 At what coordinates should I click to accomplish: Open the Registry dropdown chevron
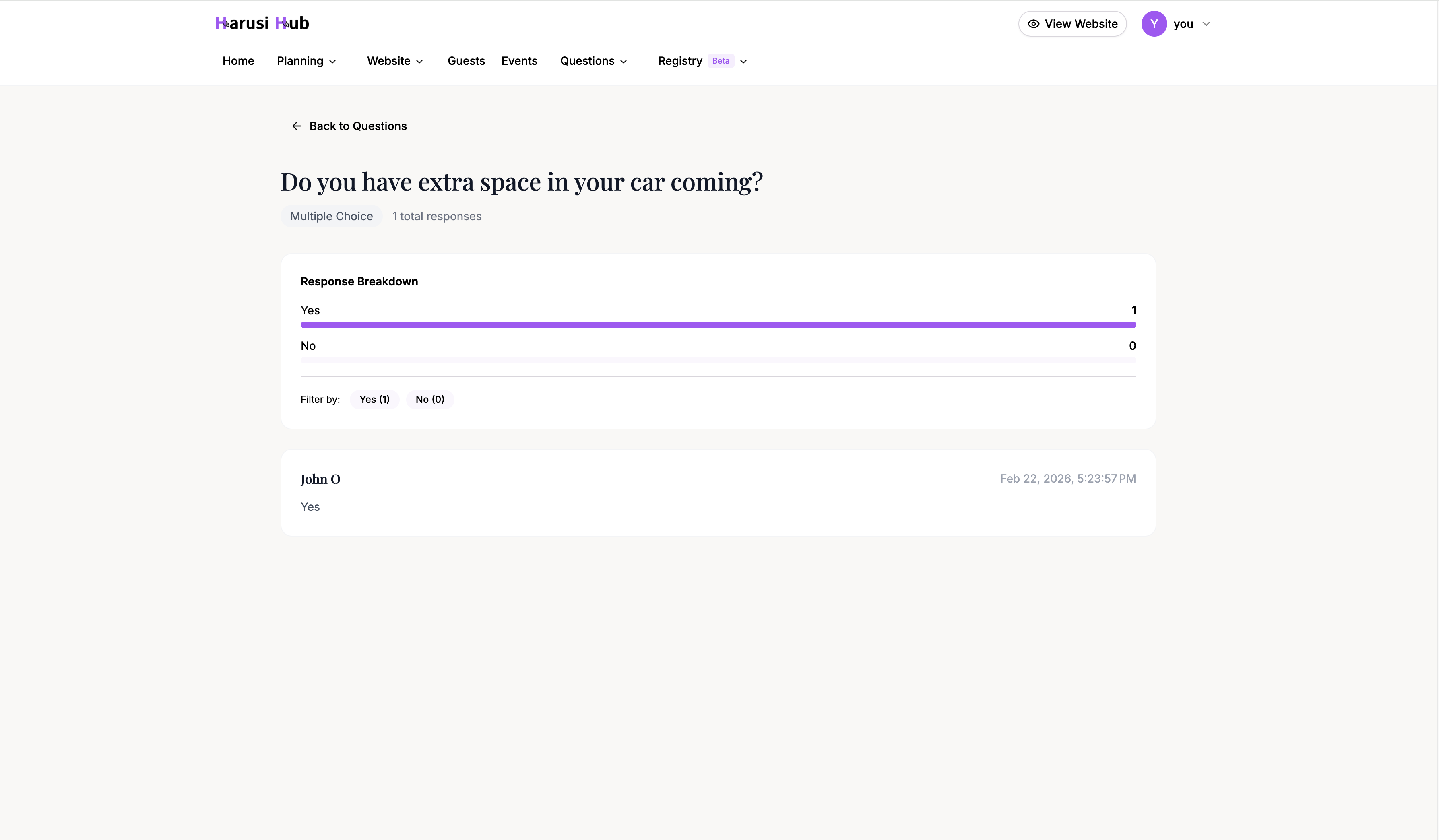(743, 61)
